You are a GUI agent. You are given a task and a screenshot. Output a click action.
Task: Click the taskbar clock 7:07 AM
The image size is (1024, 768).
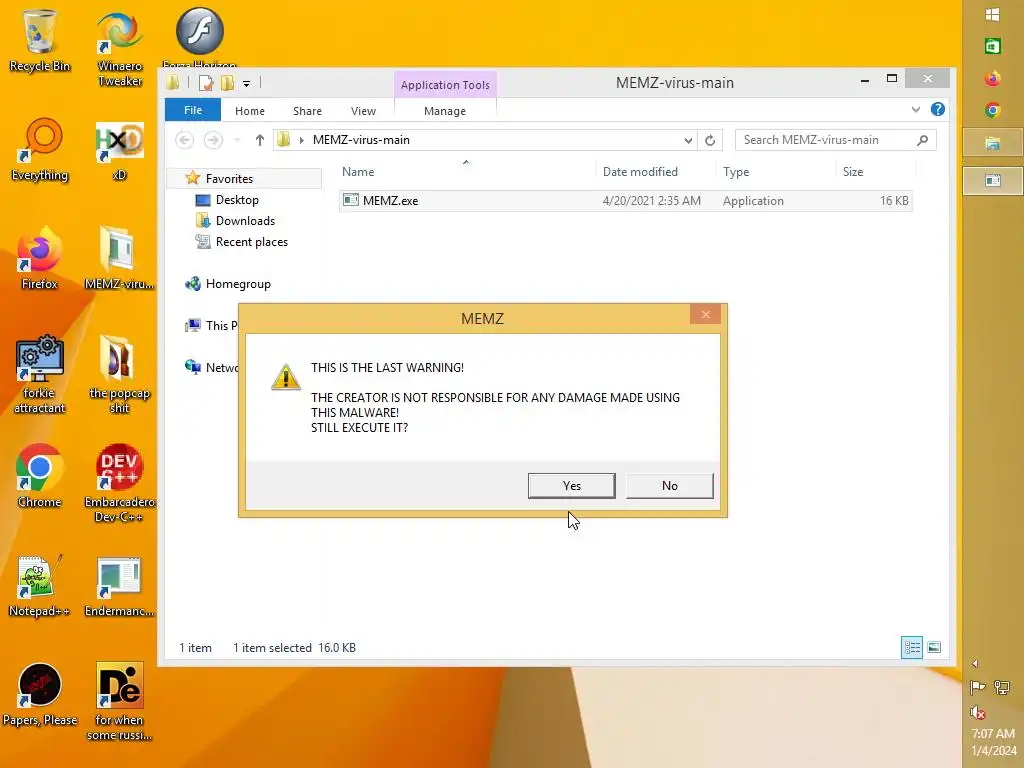[993, 733]
